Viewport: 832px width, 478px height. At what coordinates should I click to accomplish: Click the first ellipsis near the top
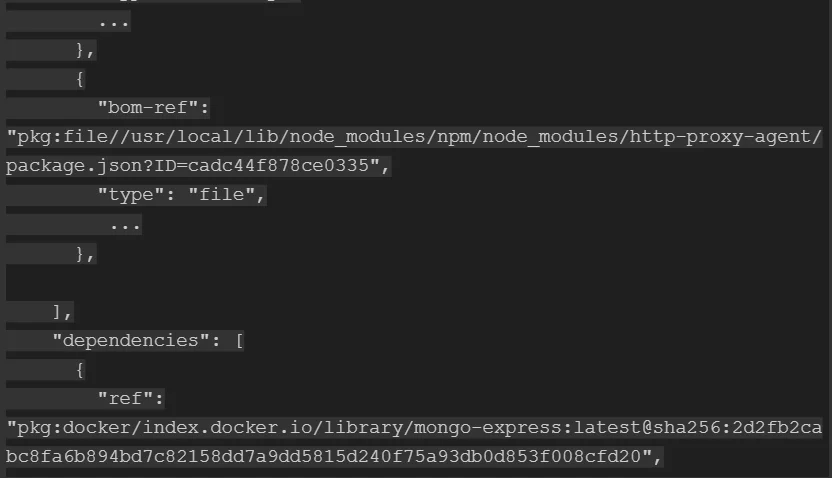(x=114, y=22)
